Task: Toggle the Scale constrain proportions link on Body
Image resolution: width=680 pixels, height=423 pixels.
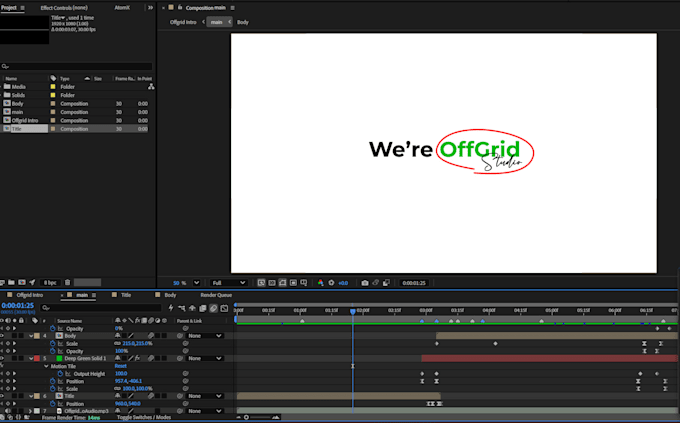Action: [x=117, y=344]
